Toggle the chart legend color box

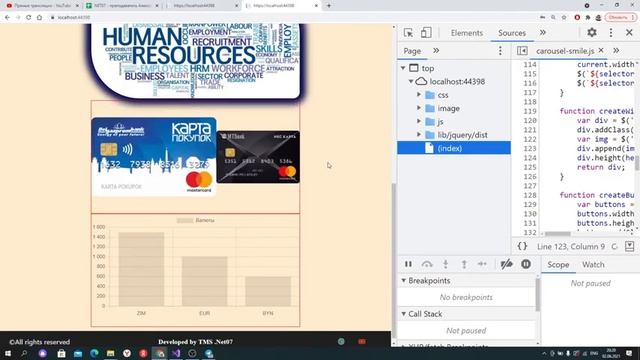(185, 220)
